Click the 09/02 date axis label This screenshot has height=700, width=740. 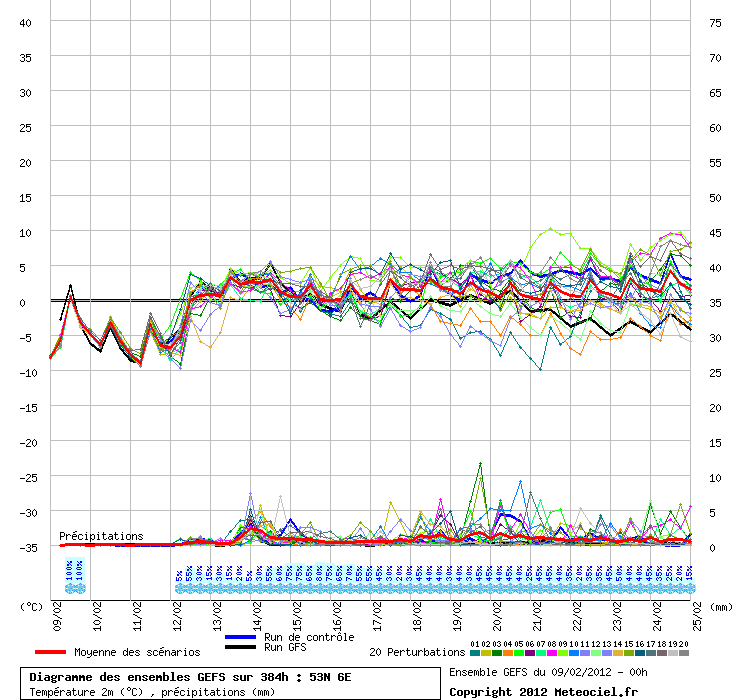pyautogui.click(x=57, y=616)
